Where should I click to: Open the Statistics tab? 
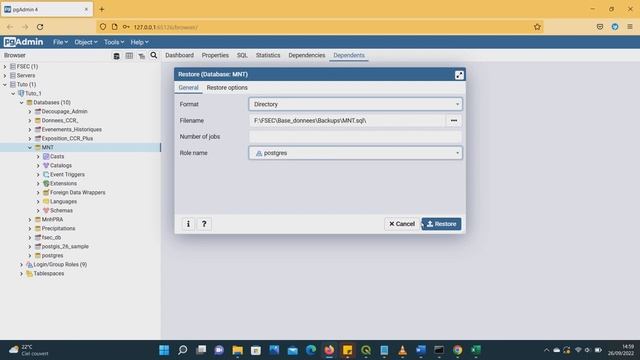(x=268, y=55)
